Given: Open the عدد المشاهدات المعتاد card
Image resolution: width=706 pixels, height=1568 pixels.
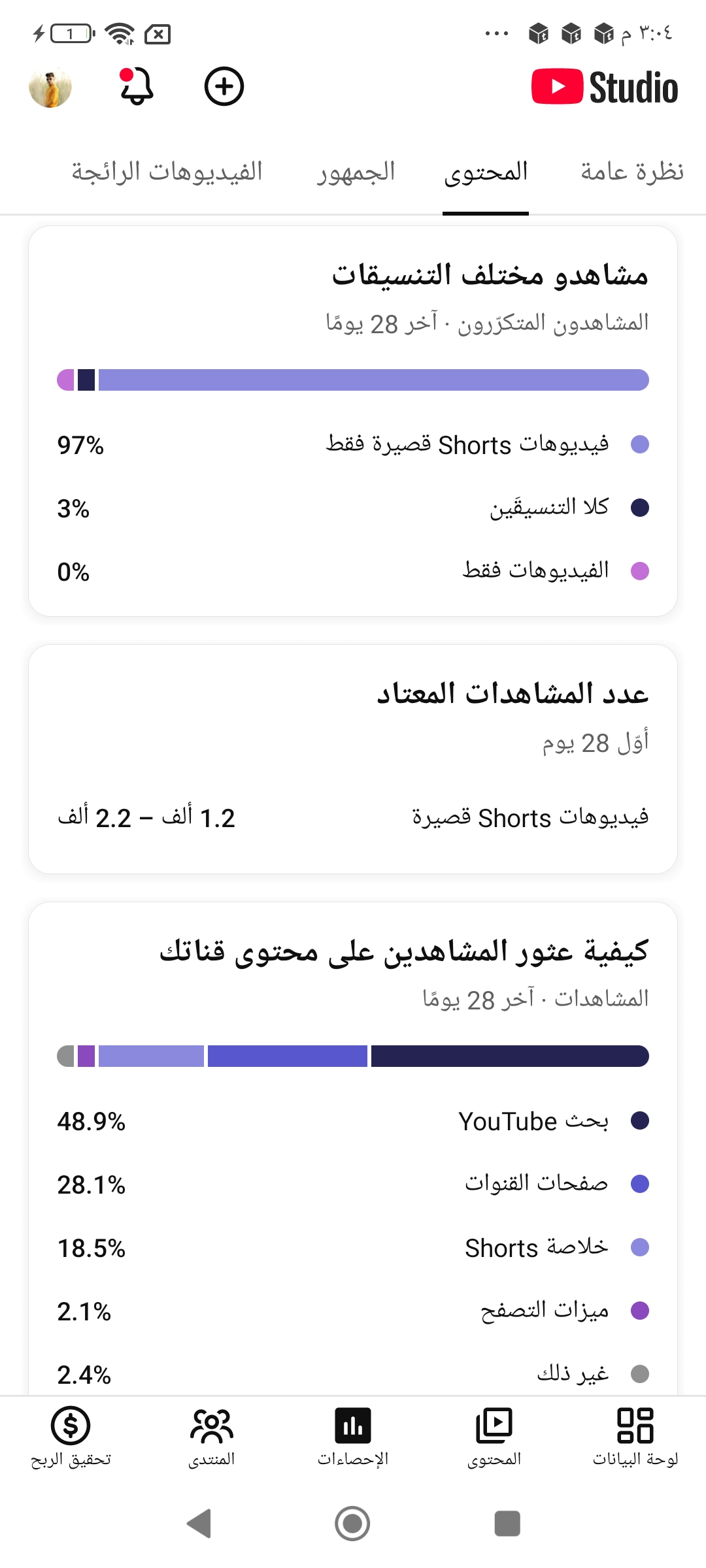Looking at the screenshot, I should pyautogui.click(x=353, y=759).
